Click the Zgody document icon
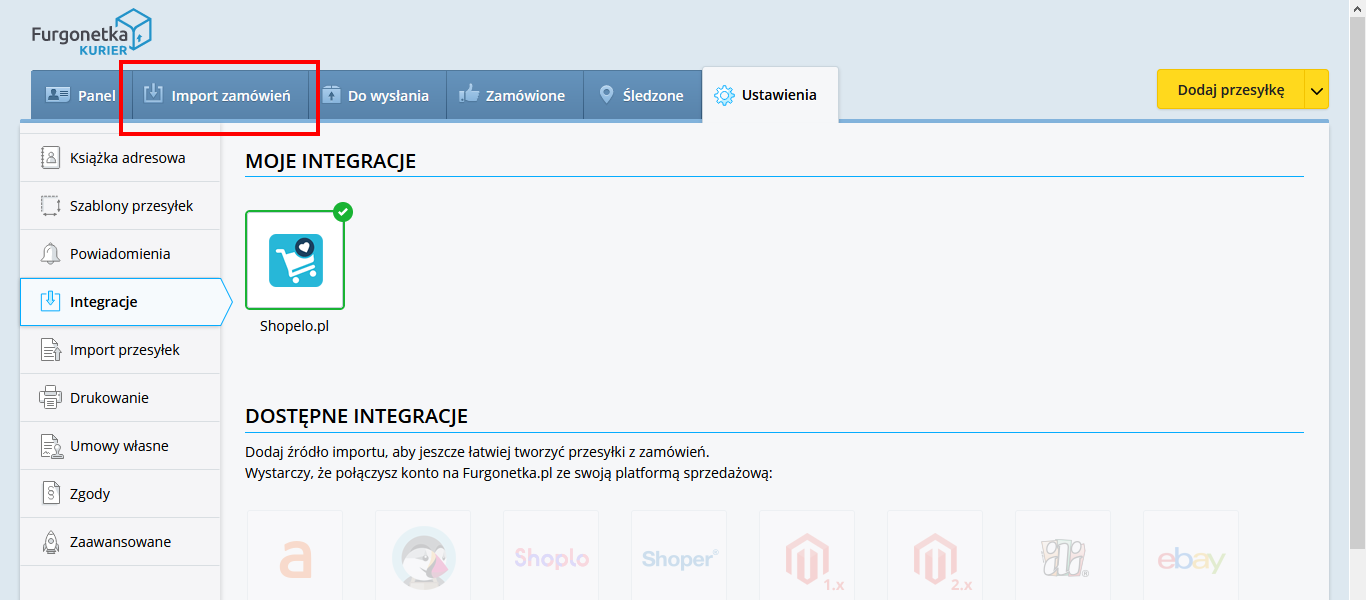Viewport: 1366px width, 600px height. pos(50,494)
